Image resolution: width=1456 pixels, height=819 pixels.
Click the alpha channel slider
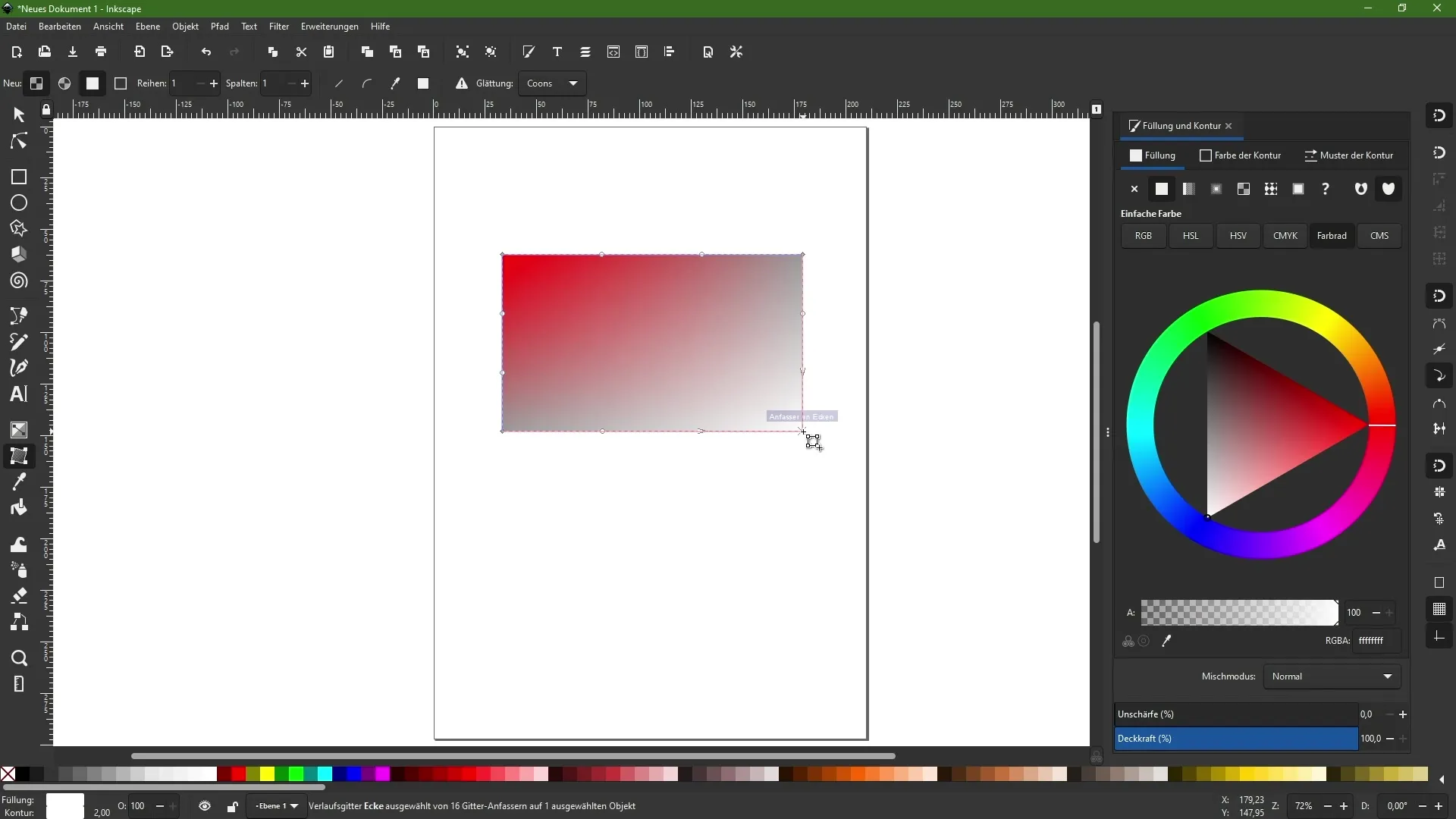point(1239,613)
